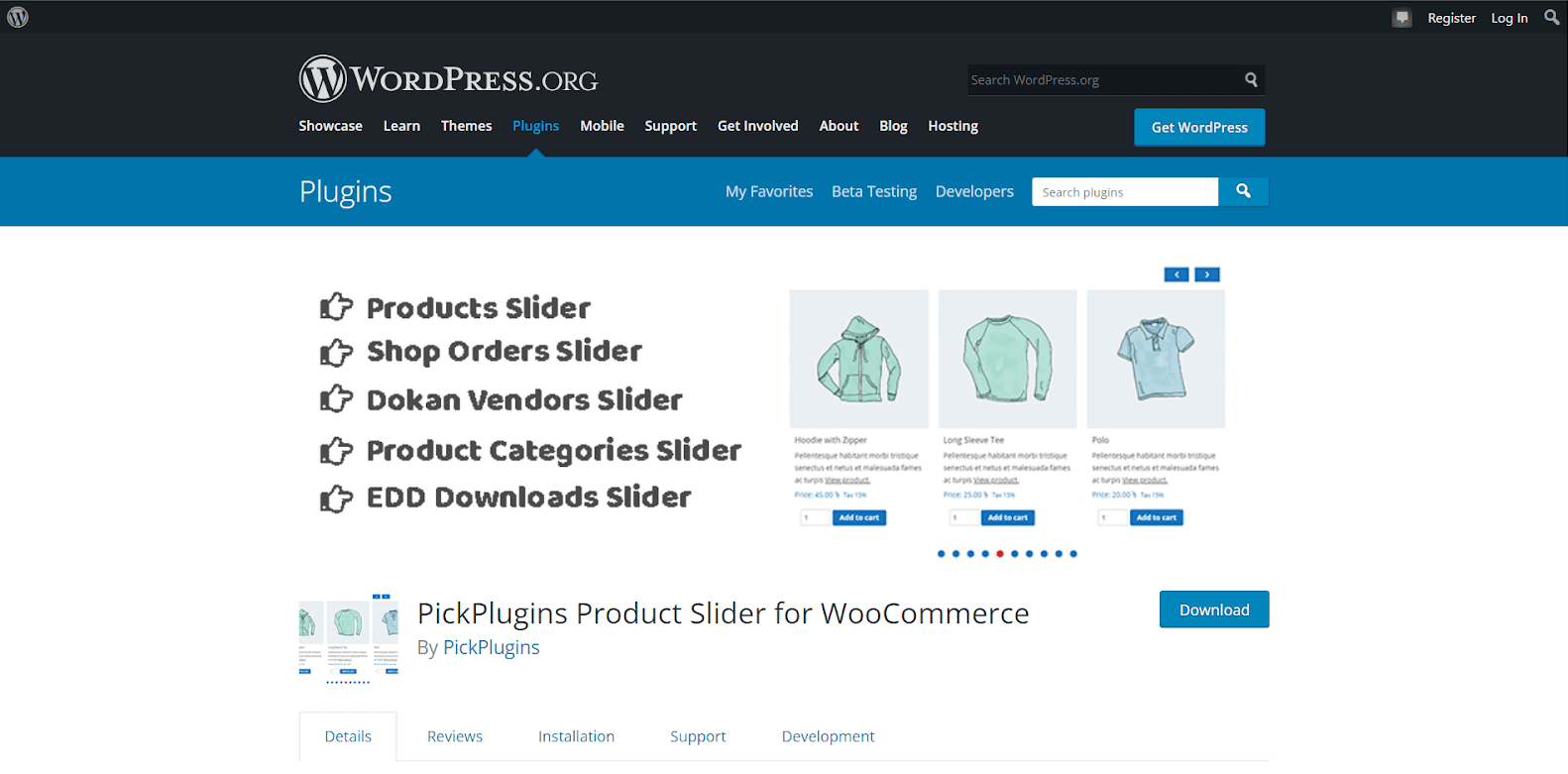The height and width of the screenshot is (774, 1568).
Task: Go to previous slide arrow
Action: coord(1176,275)
